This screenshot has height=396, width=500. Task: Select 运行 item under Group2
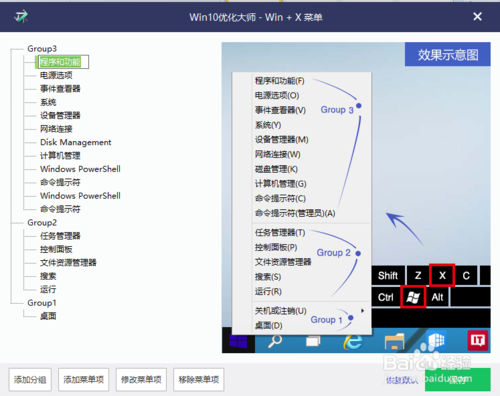click(48, 289)
